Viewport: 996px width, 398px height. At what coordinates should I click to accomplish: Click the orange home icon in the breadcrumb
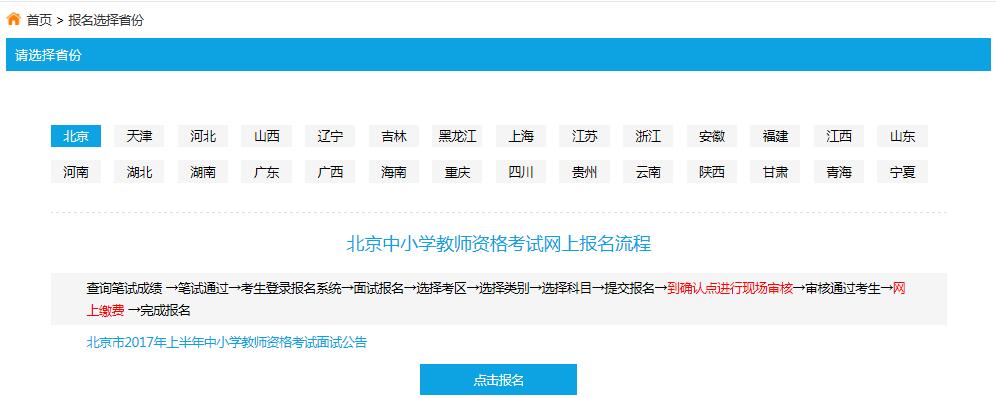[x=13, y=20]
